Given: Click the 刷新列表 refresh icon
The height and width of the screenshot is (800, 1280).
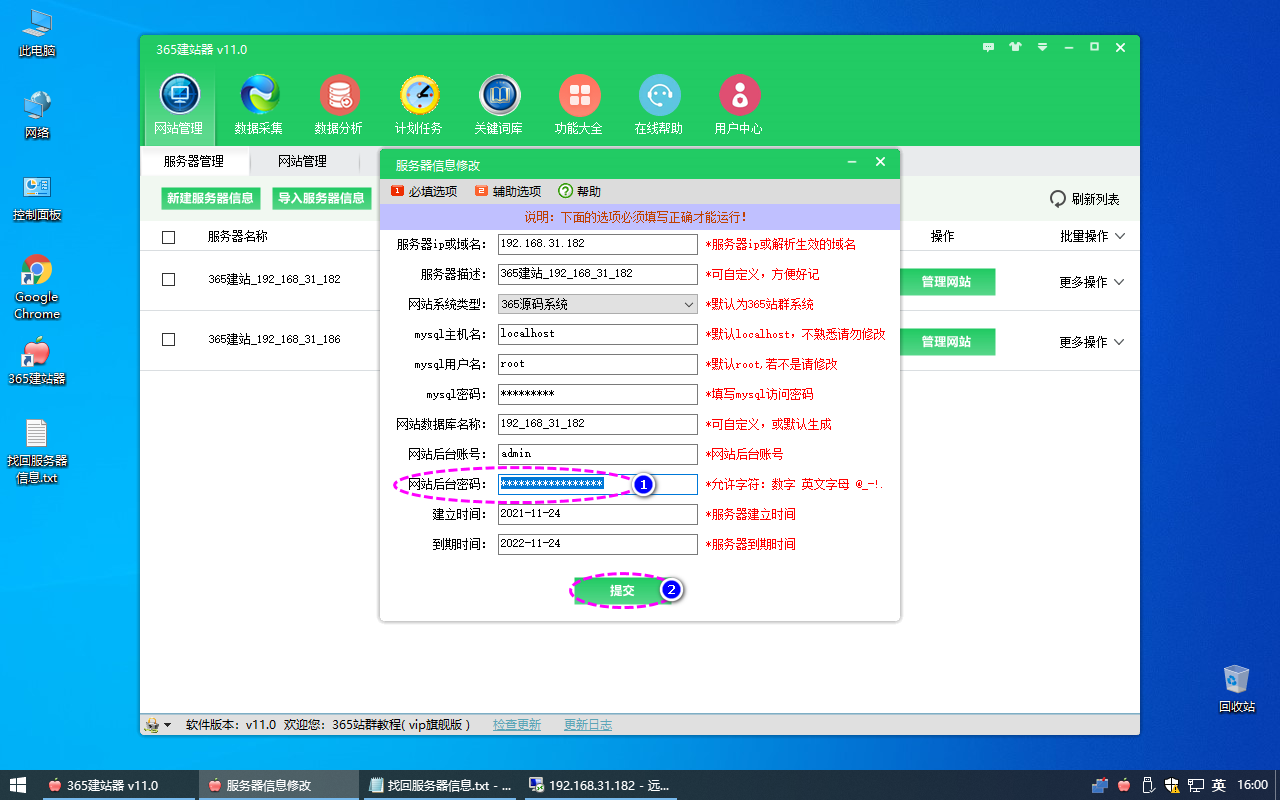Looking at the screenshot, I should 1058,199.
